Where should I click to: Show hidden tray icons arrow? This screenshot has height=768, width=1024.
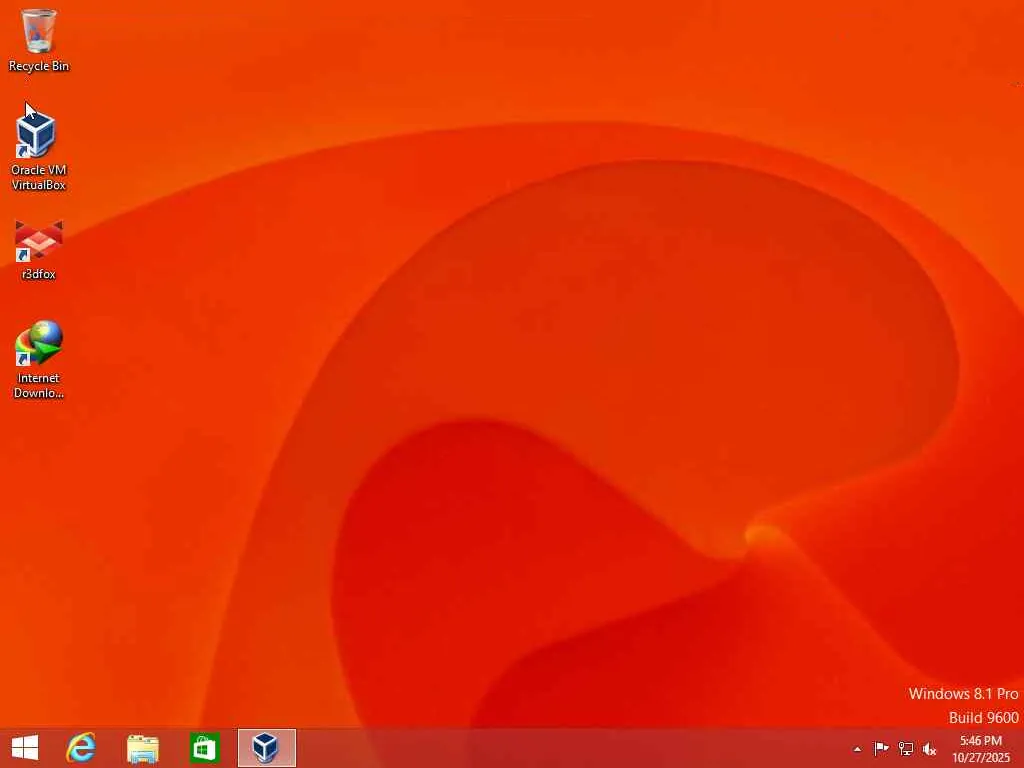(x=857, y=749)
